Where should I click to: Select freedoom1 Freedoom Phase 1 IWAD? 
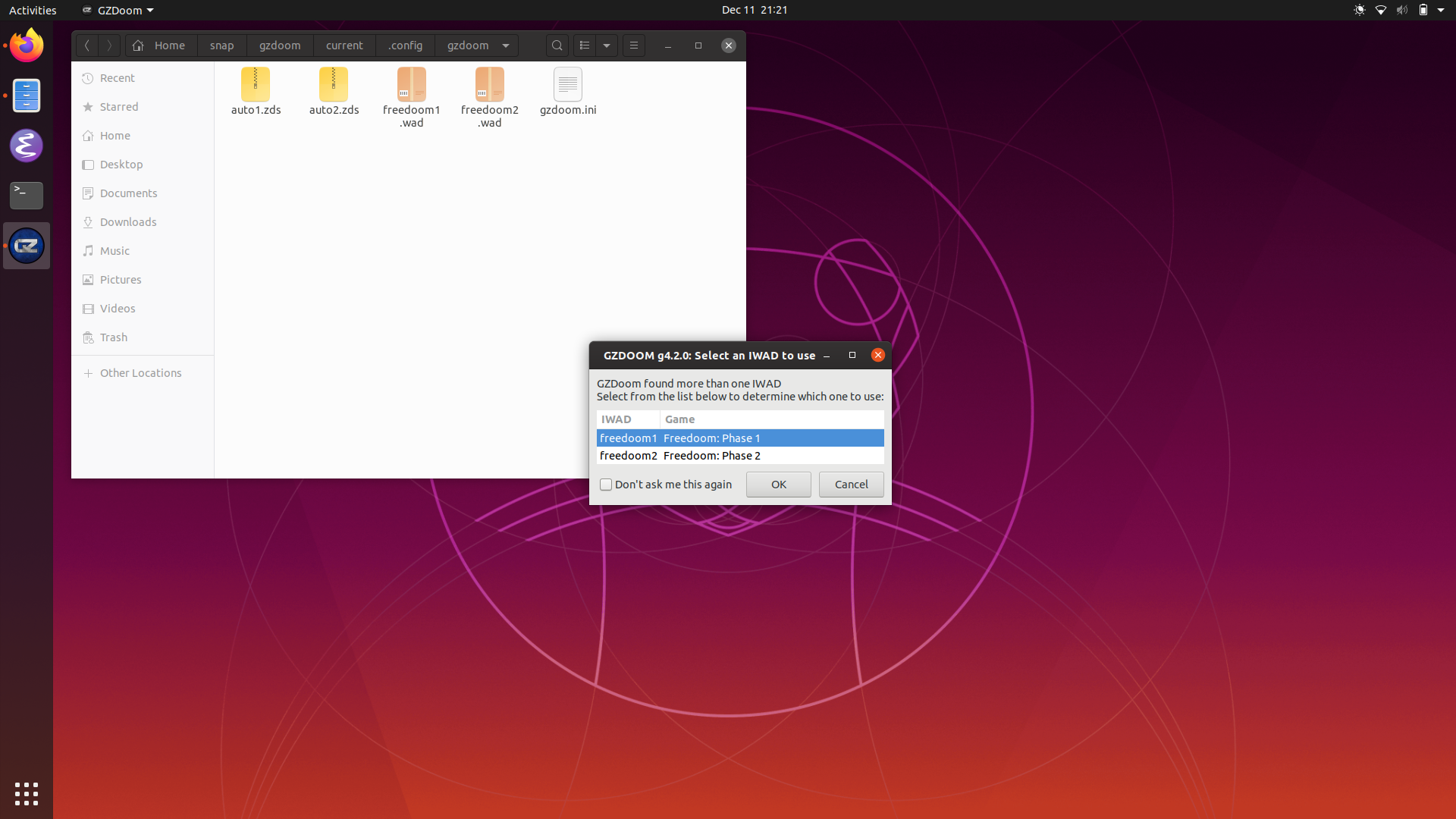(740, 437)
